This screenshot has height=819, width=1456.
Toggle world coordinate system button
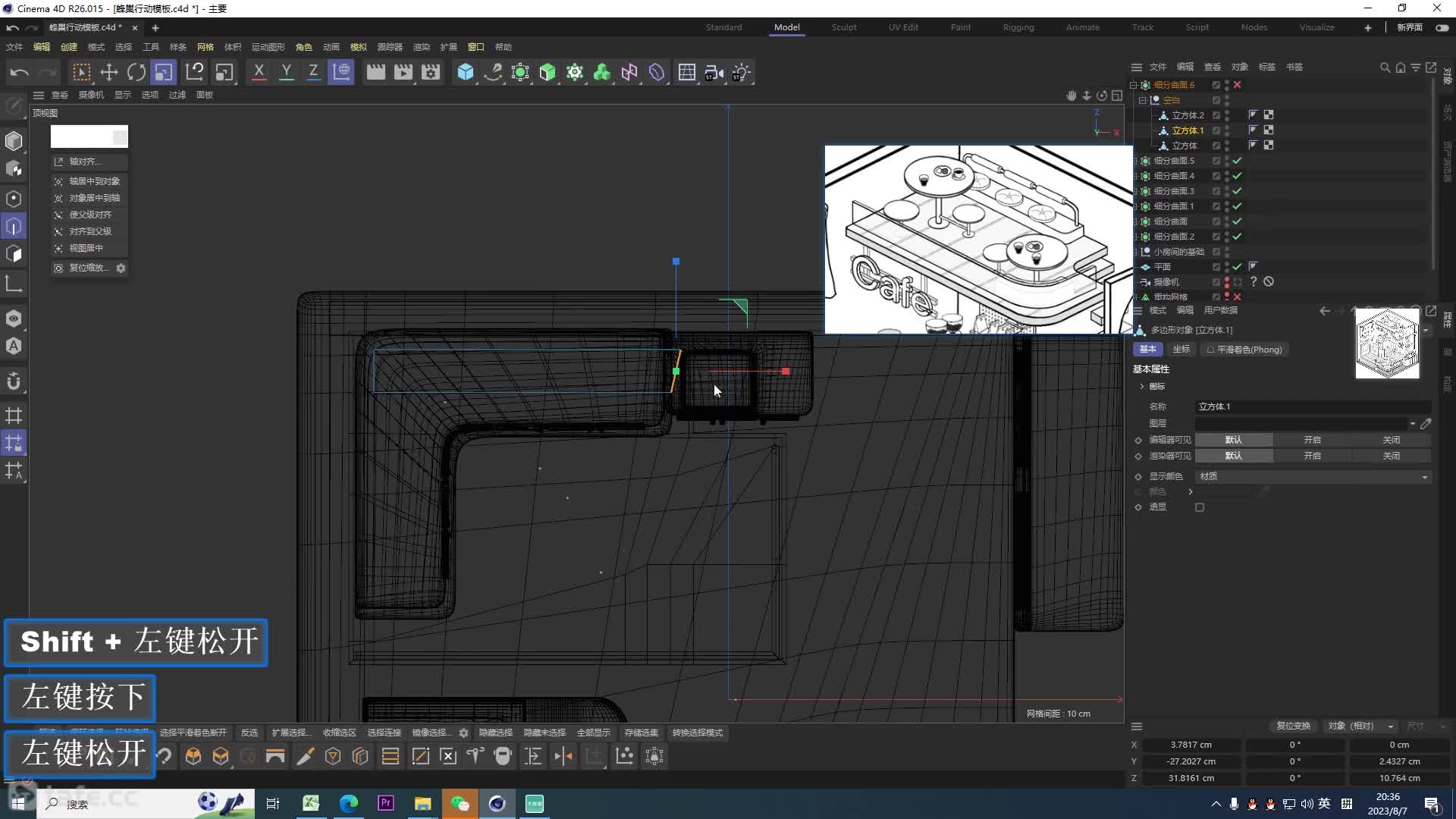point(341,72)
